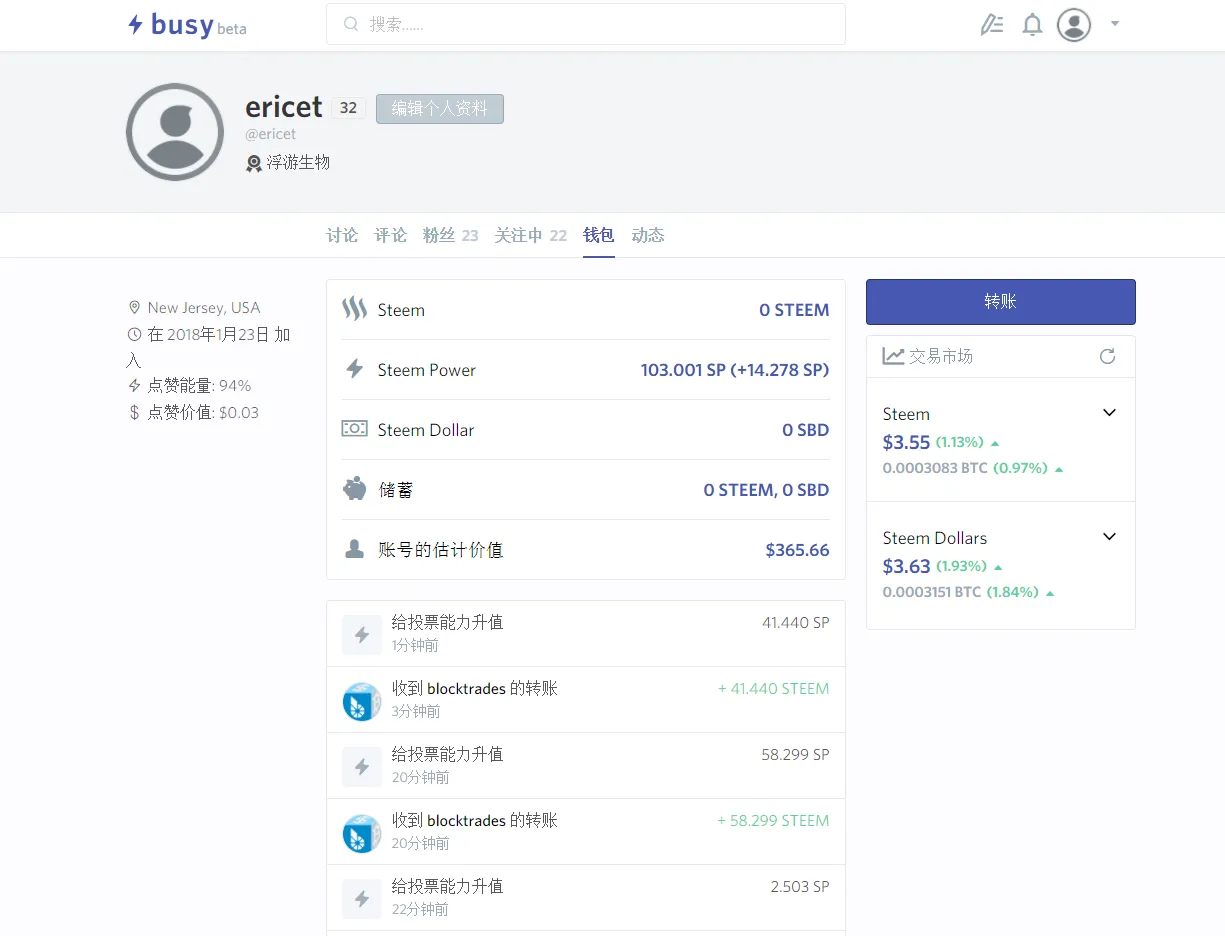
Task: Click the 0.0003151 BTC value
Action: [x=932, y=592]
